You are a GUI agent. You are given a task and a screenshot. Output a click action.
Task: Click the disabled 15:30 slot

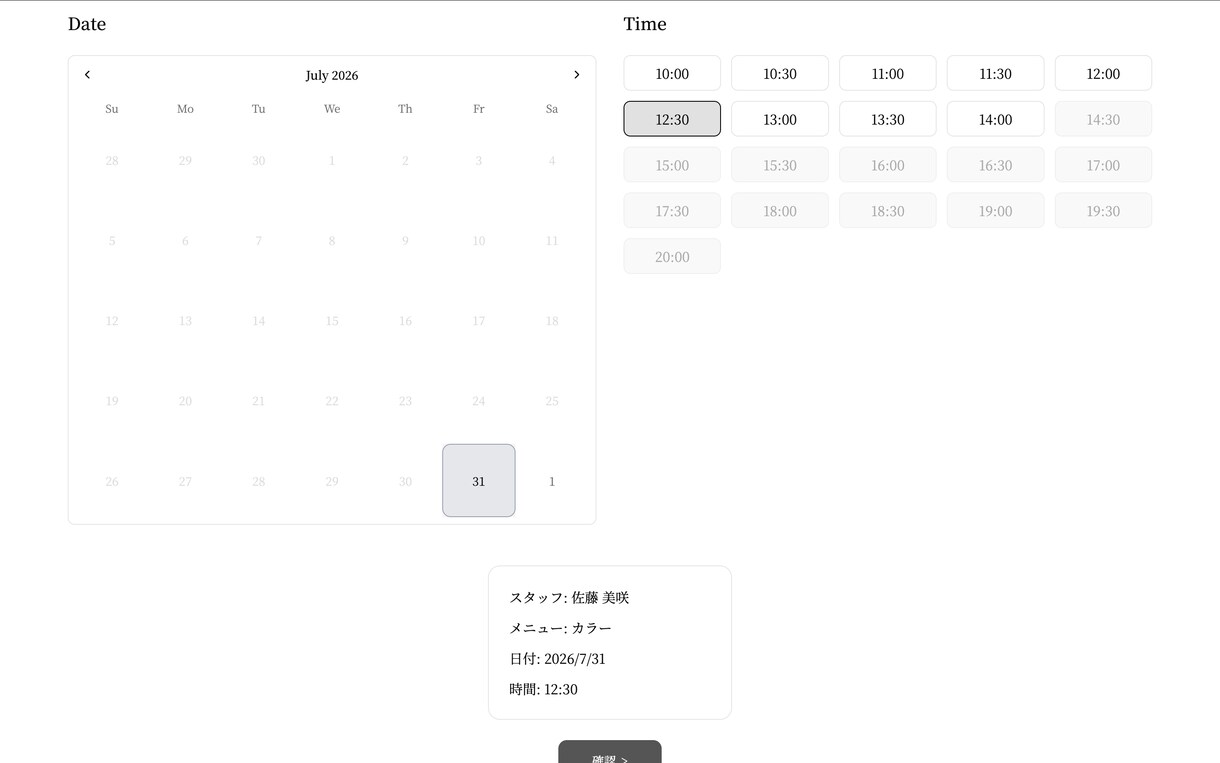(x=780, y=165)
